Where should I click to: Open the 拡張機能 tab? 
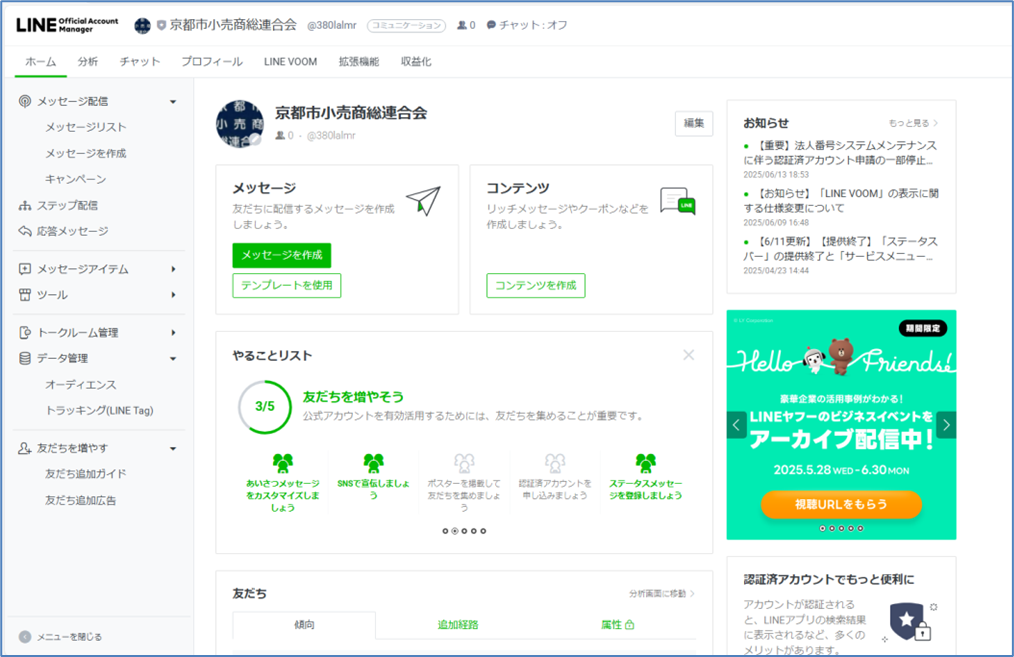tap(359, 62)
